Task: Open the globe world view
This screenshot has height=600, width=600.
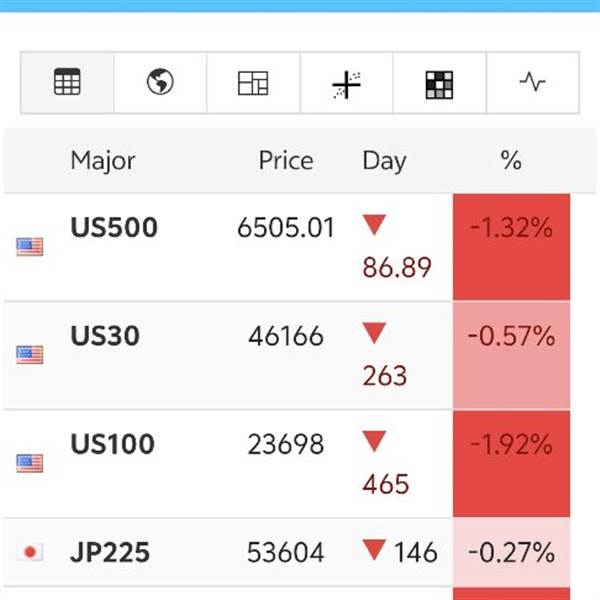Action: [160, 83]
